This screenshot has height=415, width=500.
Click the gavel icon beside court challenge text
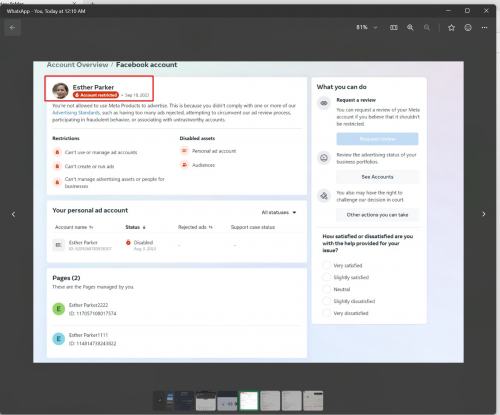point(324,196)
